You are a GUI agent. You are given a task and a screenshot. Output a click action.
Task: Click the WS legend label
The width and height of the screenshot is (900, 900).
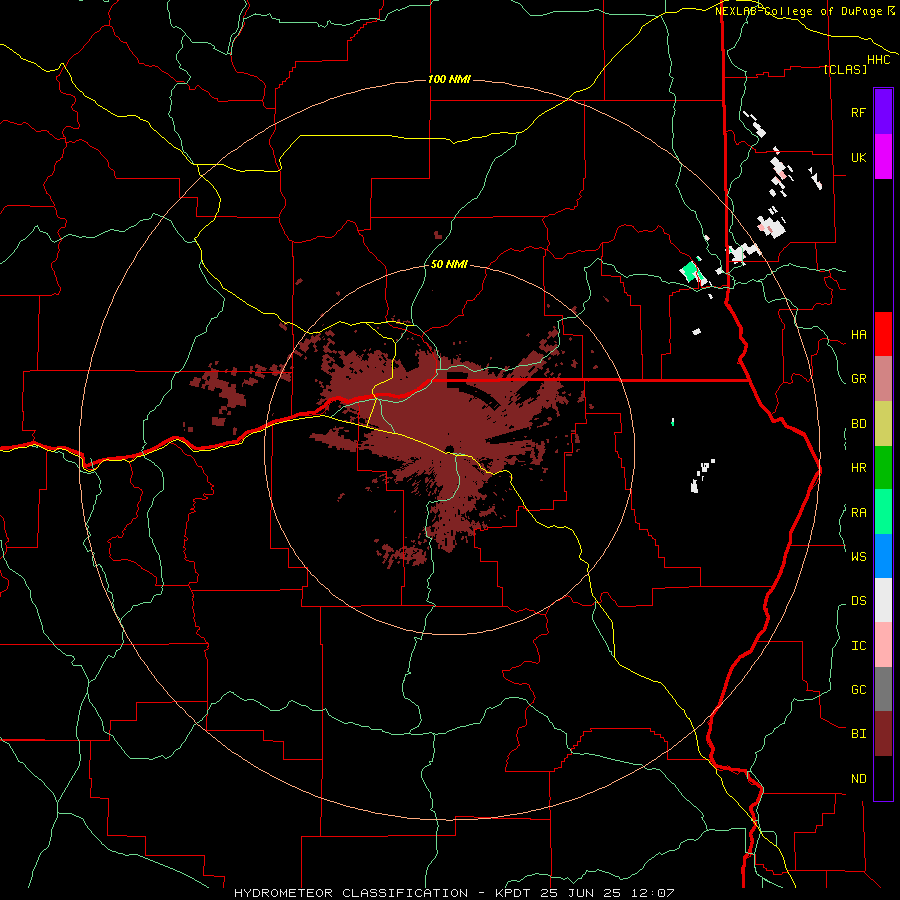858,556
